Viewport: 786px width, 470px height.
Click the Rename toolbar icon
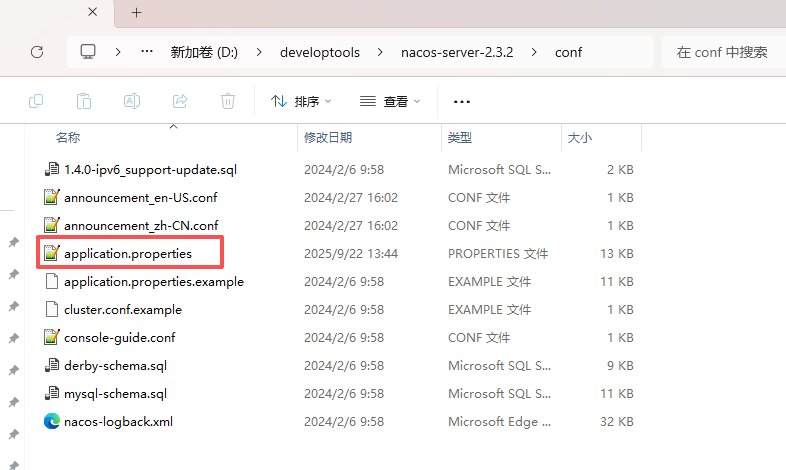click(132, 101)
